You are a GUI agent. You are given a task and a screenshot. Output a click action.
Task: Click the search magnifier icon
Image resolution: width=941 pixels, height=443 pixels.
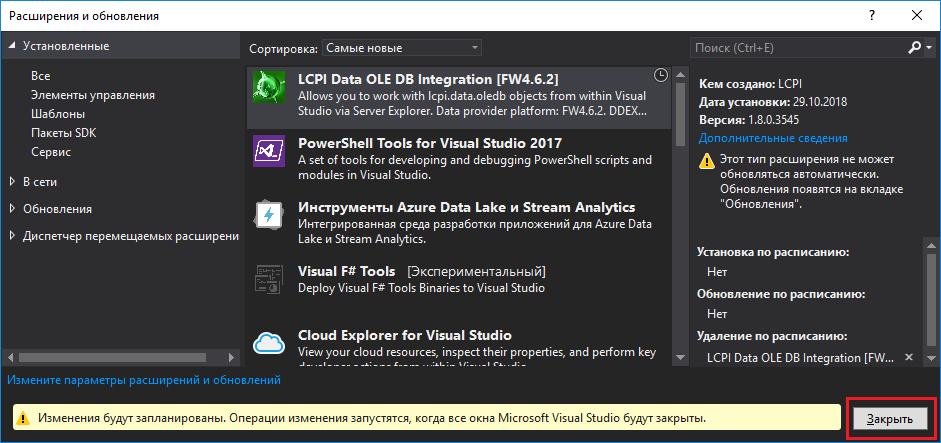coord(915,48)
